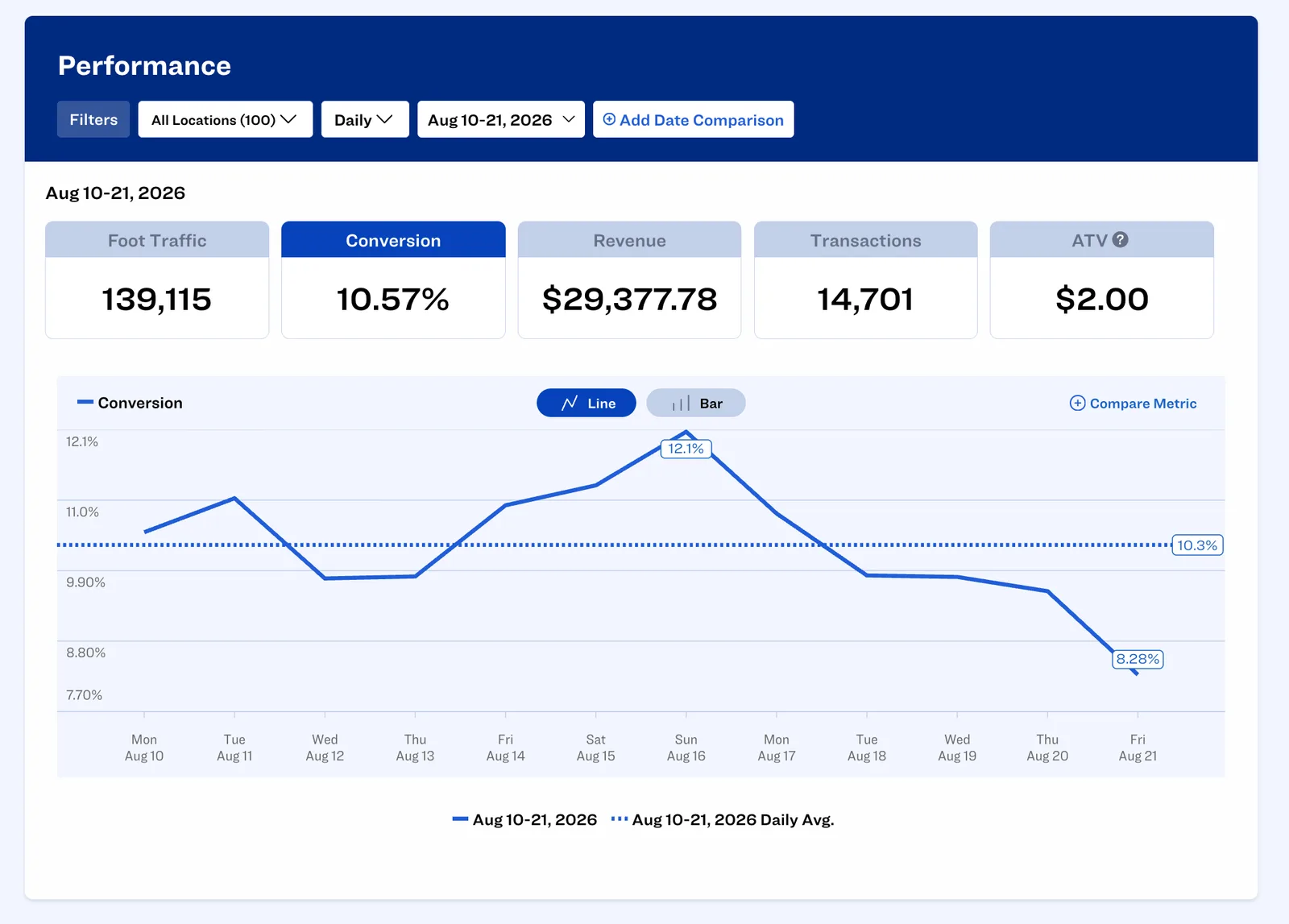Click the 8.28% data point label
The image size is (1289, 924).
[x=1138, y=659]
